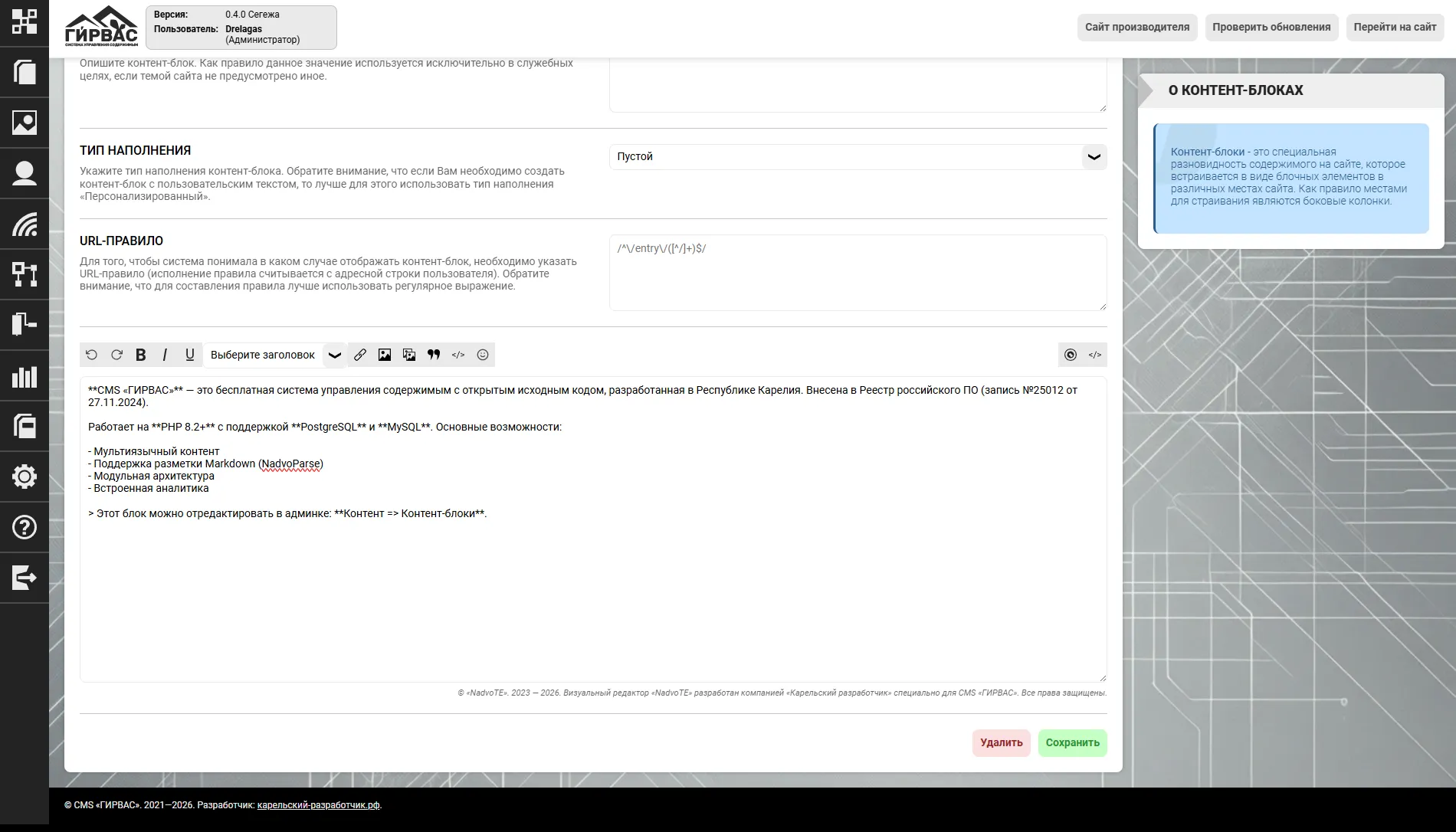Delete the block with «Удалить»

tap(1001, 742)
